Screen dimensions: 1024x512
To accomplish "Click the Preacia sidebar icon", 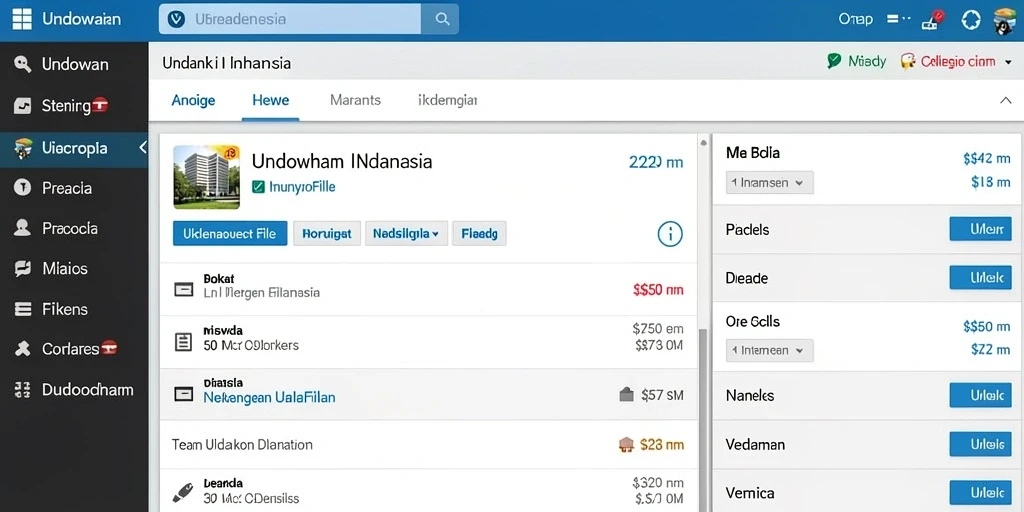I will pos(23,188).
